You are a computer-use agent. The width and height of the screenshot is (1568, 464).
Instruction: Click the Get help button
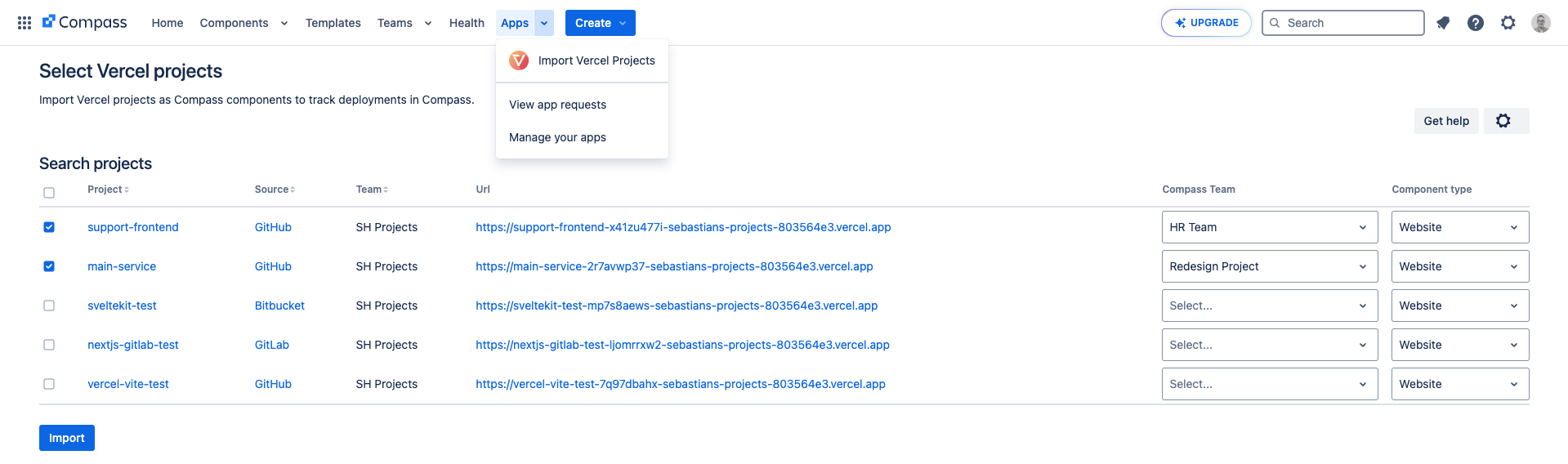(x=1446, y=121)
